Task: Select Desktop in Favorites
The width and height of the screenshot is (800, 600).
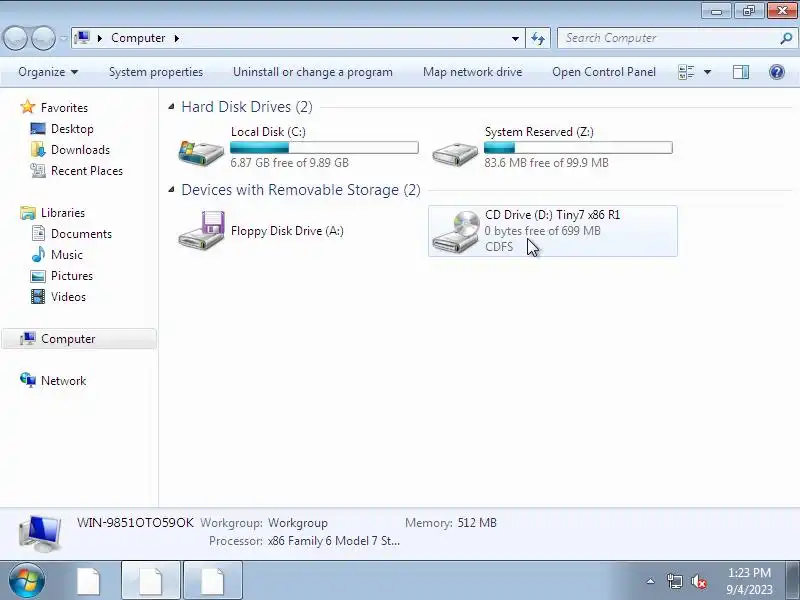Action: coord(72,129)
